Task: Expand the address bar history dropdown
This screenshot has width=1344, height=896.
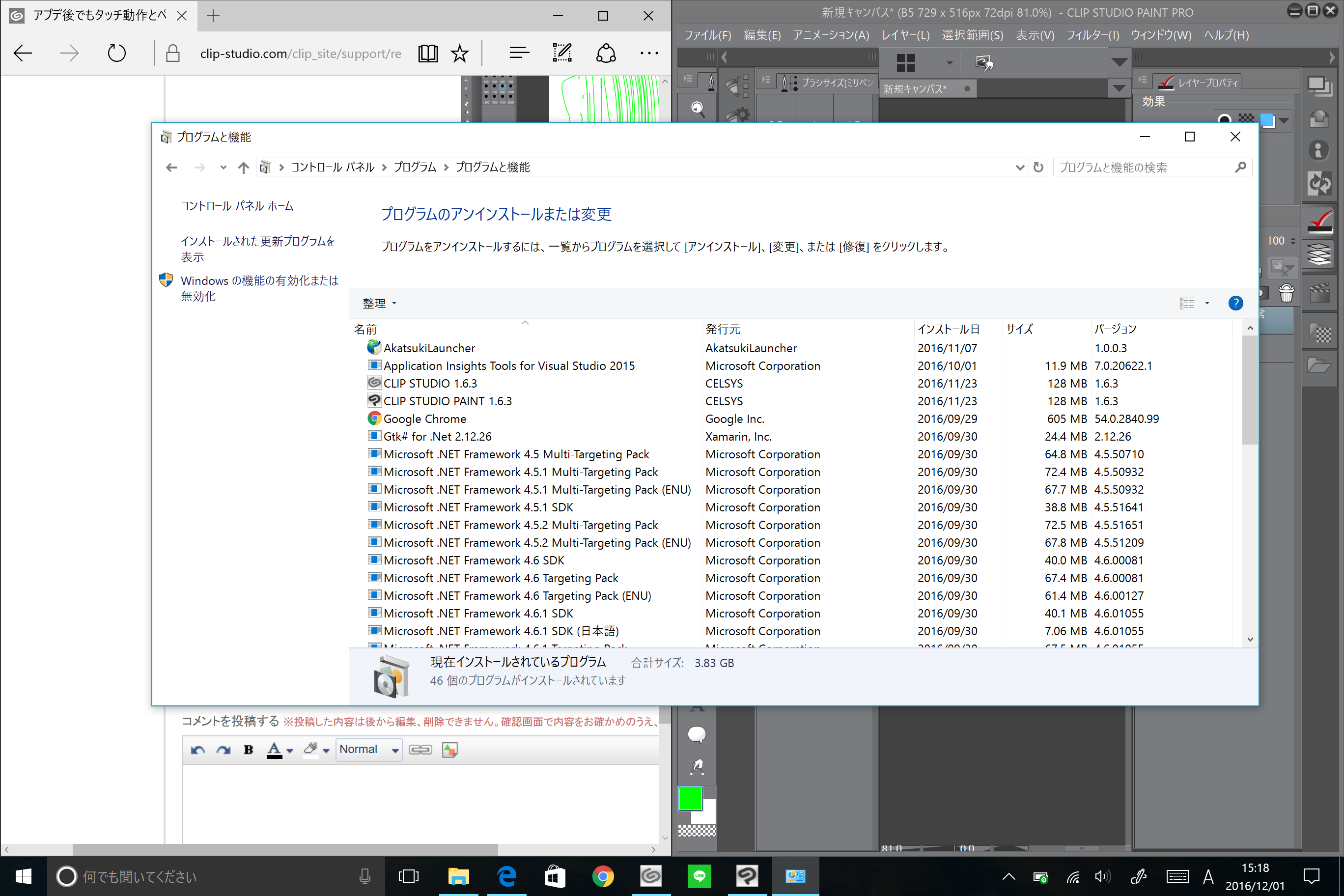Action: coord(1019,168)
